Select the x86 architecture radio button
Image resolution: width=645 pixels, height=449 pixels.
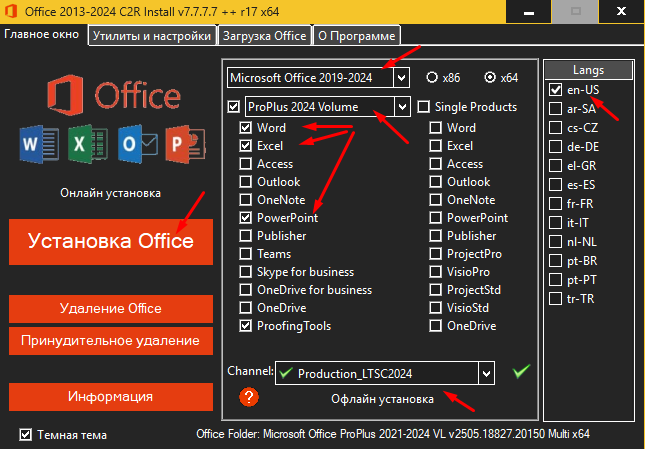[x=432, y=77]
